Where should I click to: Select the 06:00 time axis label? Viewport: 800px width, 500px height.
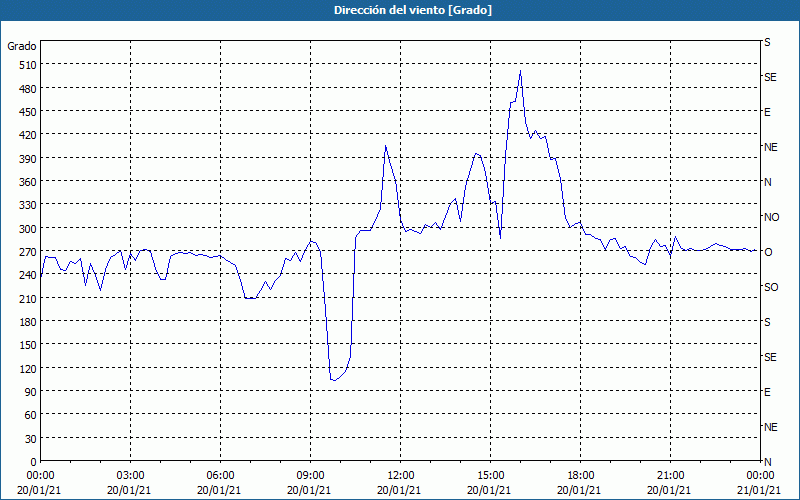point(220,476)
